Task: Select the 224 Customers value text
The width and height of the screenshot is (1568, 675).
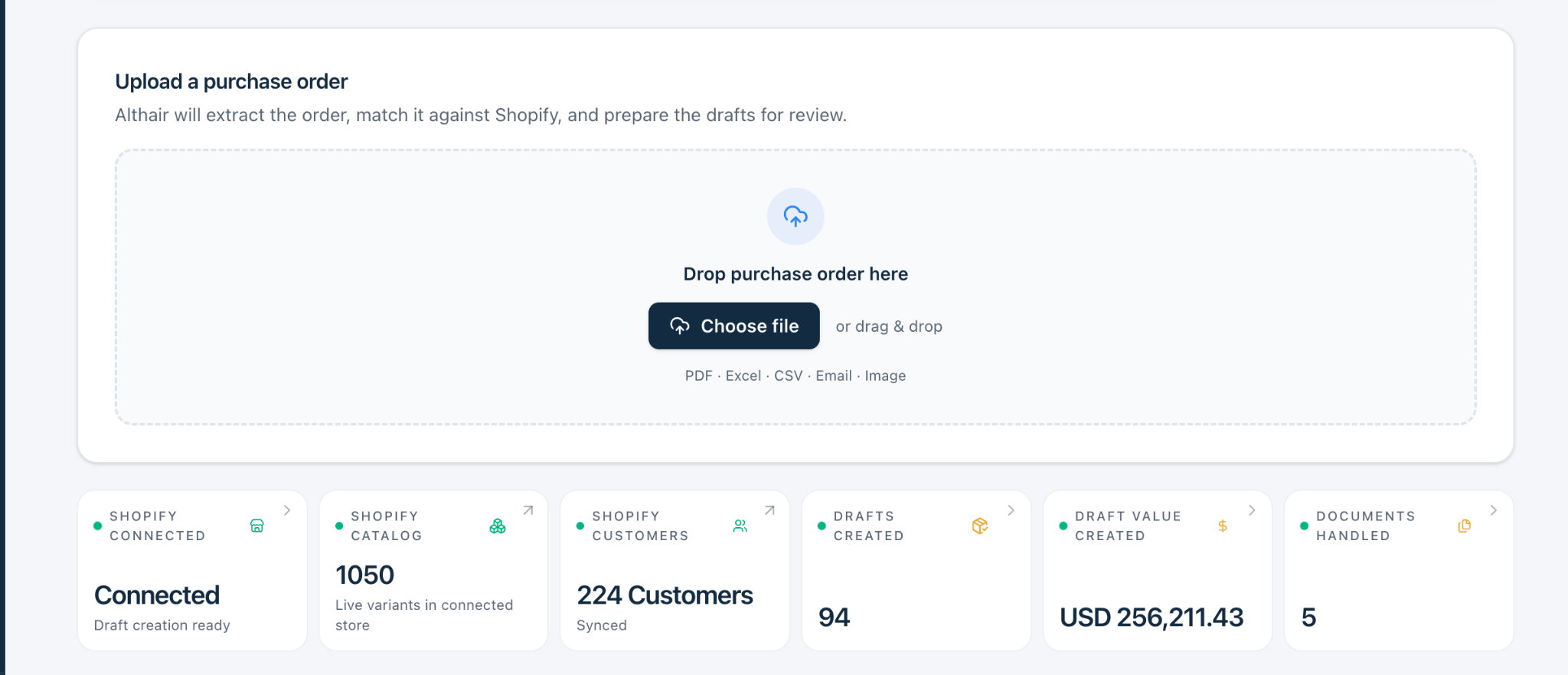Action: [665, 595]
